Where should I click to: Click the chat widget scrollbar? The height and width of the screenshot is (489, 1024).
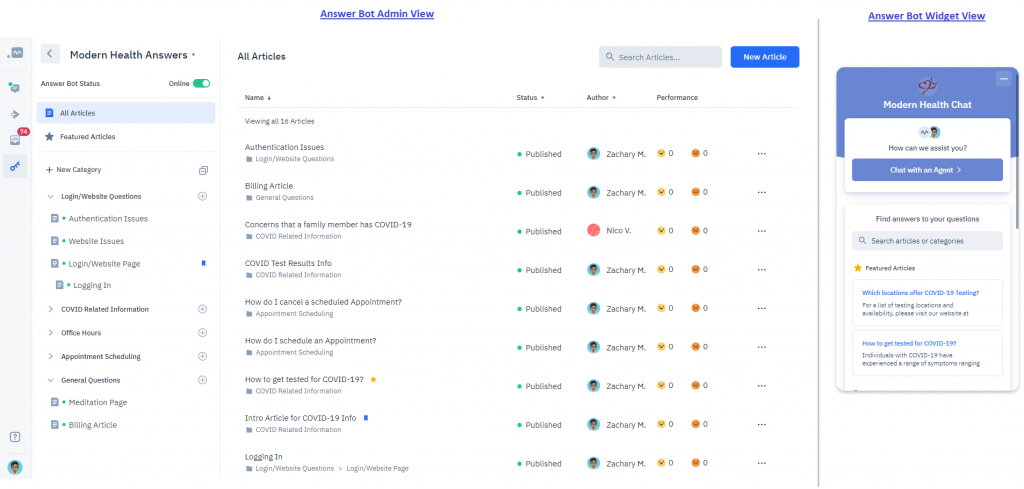[x=1016, y=150]
